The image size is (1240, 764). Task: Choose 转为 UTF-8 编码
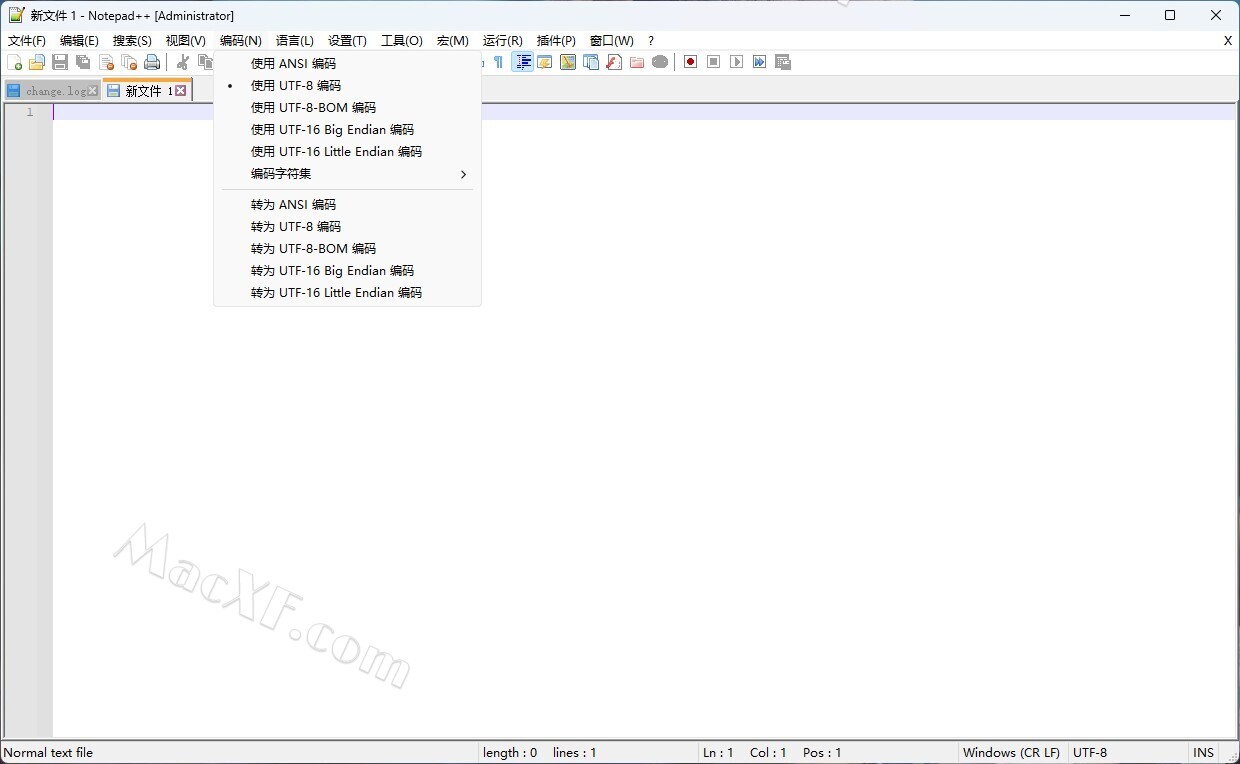tap(347, 227)
